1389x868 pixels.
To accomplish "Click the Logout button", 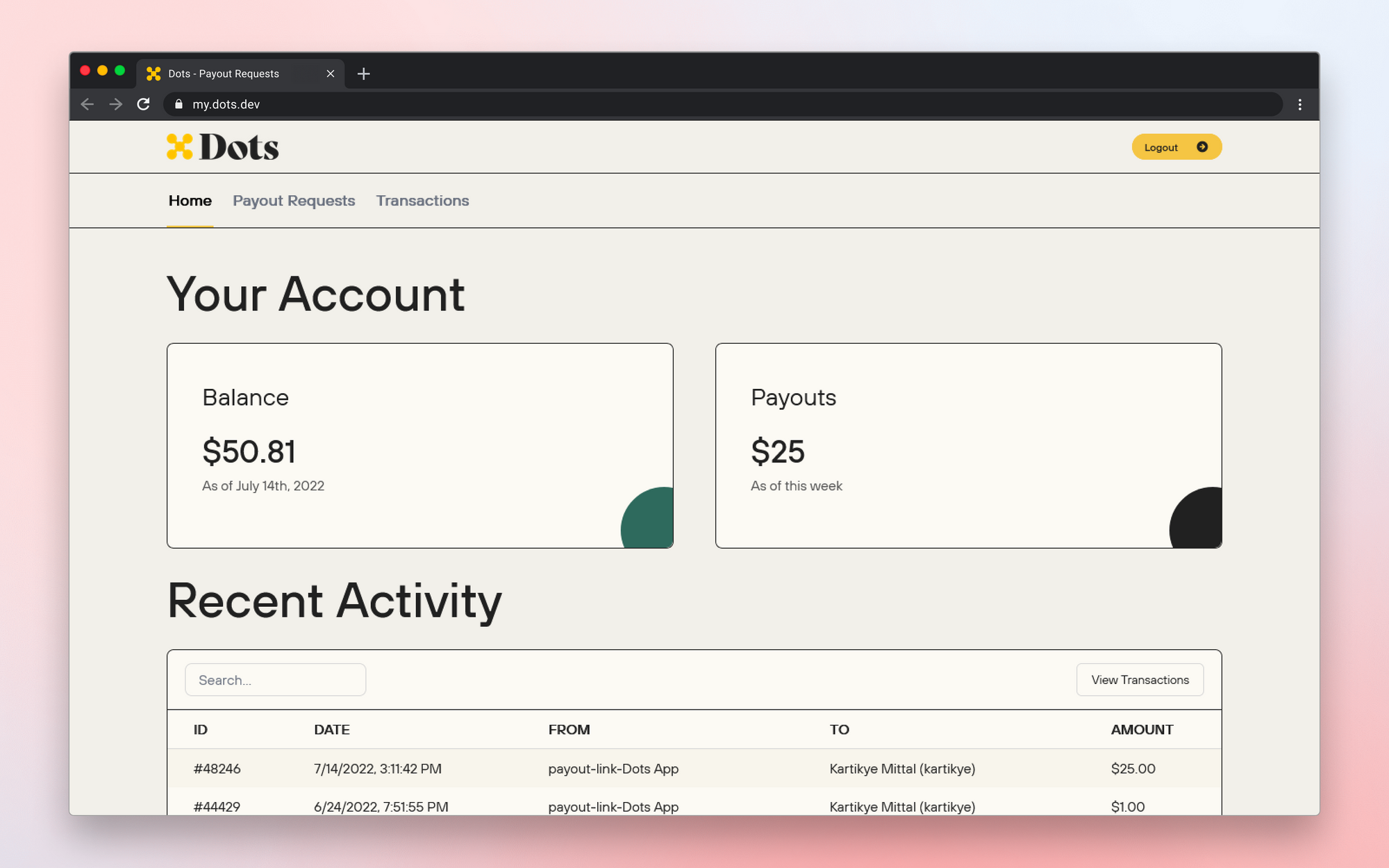I will [1176, 147].
